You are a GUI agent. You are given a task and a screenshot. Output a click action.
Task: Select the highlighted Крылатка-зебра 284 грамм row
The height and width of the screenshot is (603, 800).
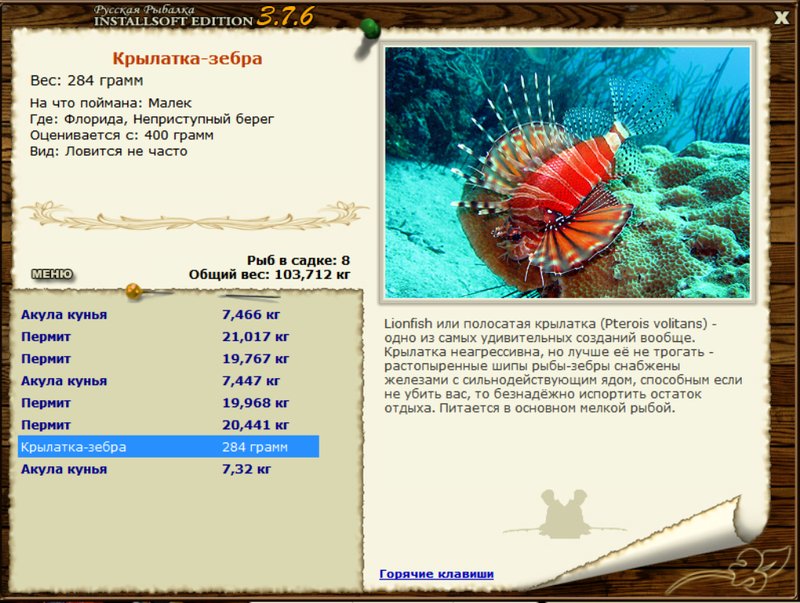(x=168, y=447)
